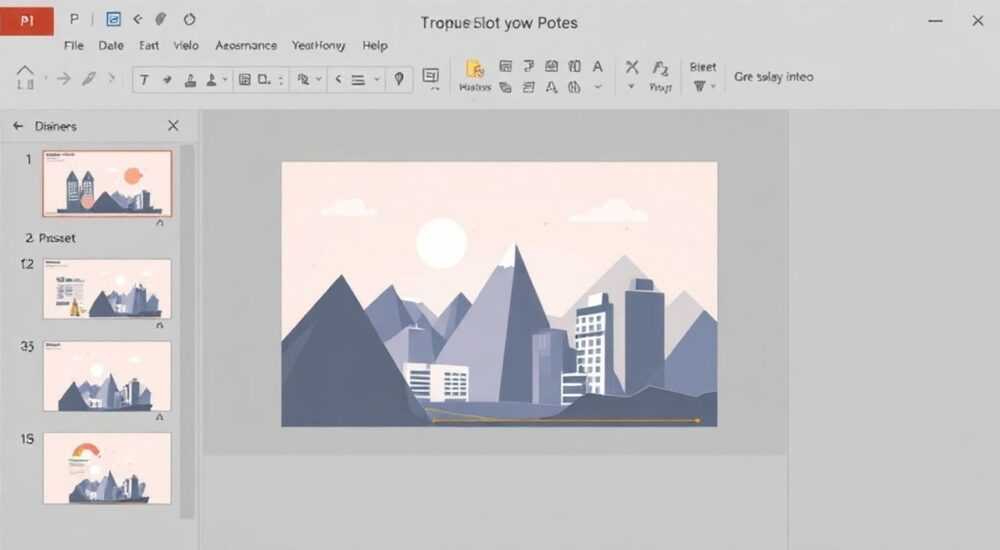This screenshot has height=550, width=1000.
Task: Open dropdown arrow next to lines icon
Action: pyautogui.click(x=377, y=80)
